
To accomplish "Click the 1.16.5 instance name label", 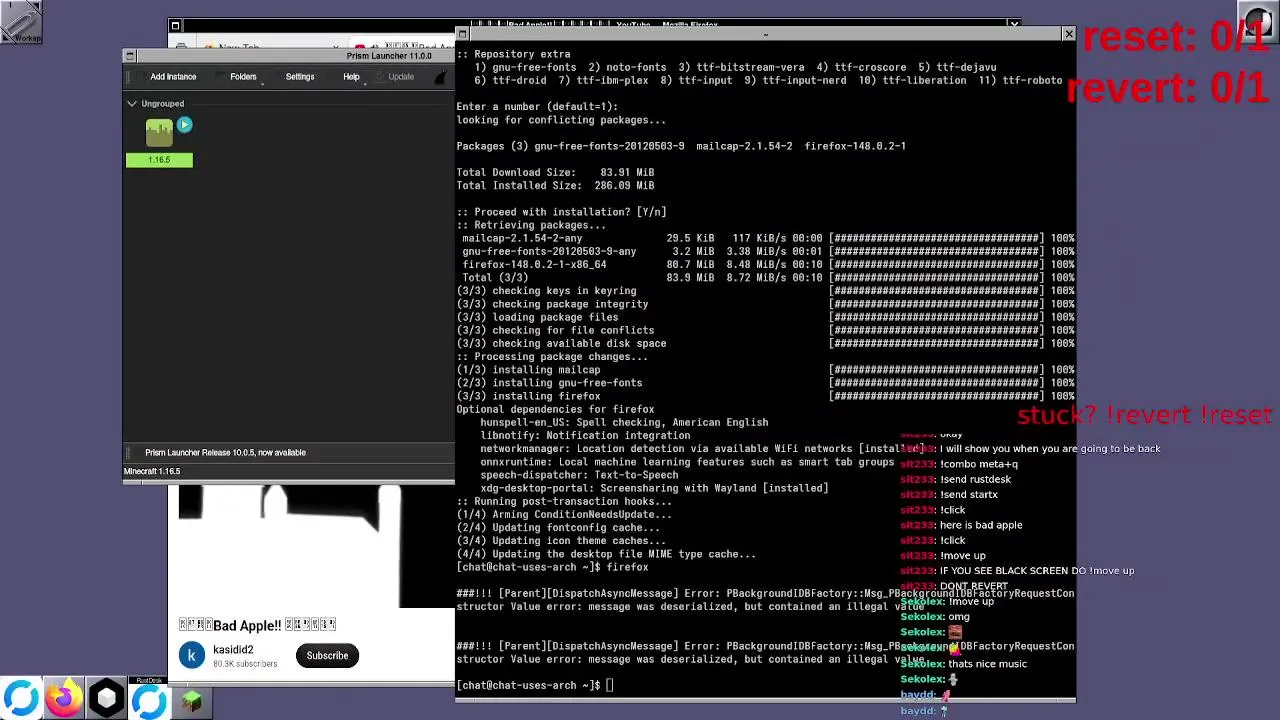I will pyautogui.click(x=159, y=160).
